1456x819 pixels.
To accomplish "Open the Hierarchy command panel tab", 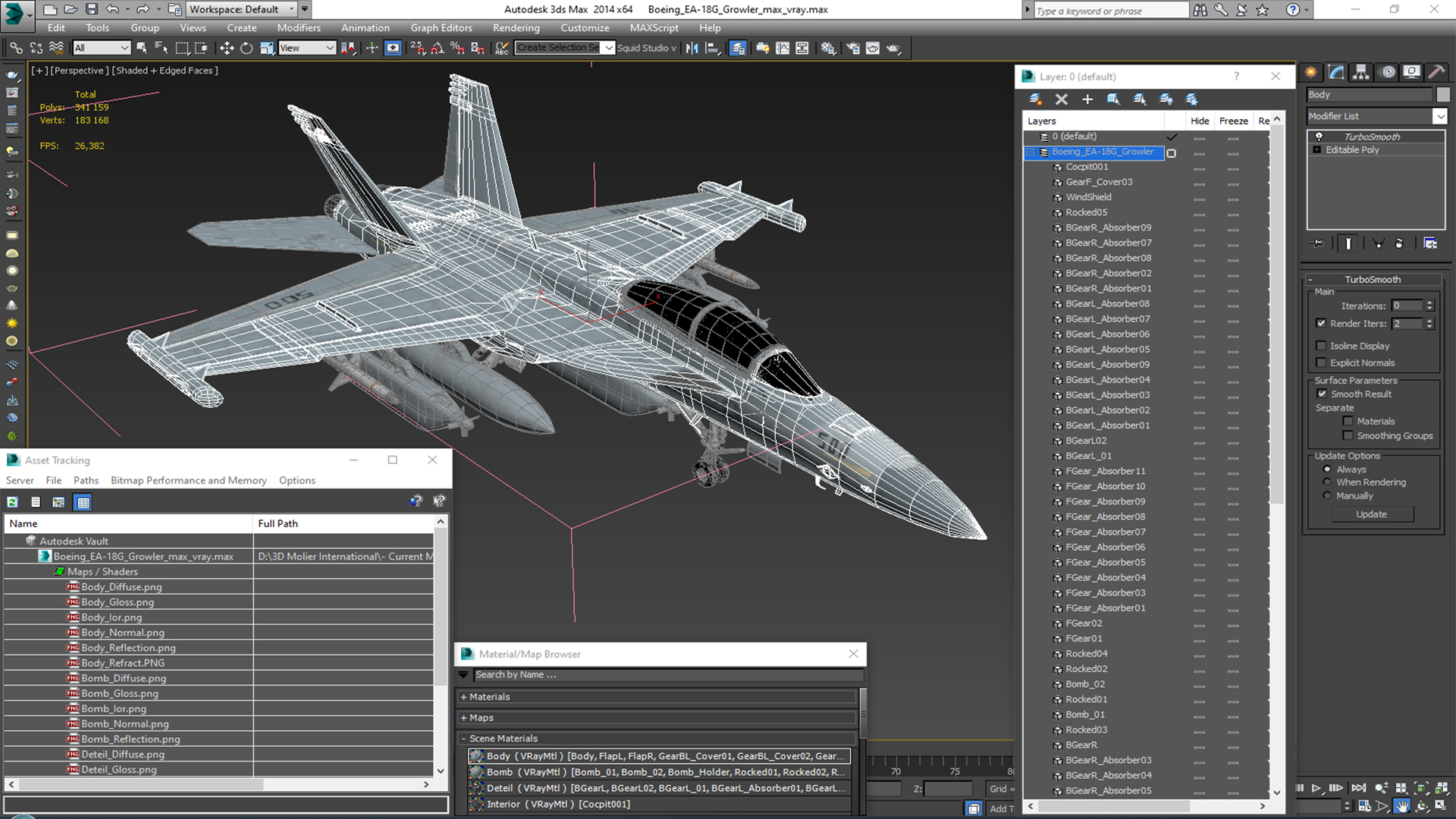I will [x=1361, y=72].
